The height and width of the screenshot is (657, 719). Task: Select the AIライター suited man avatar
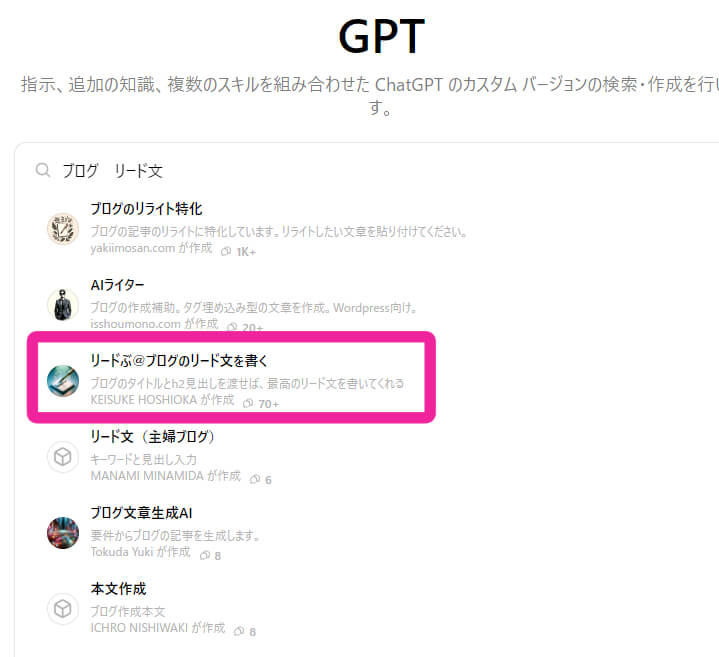pyautogui.click(x=63, y=304)
